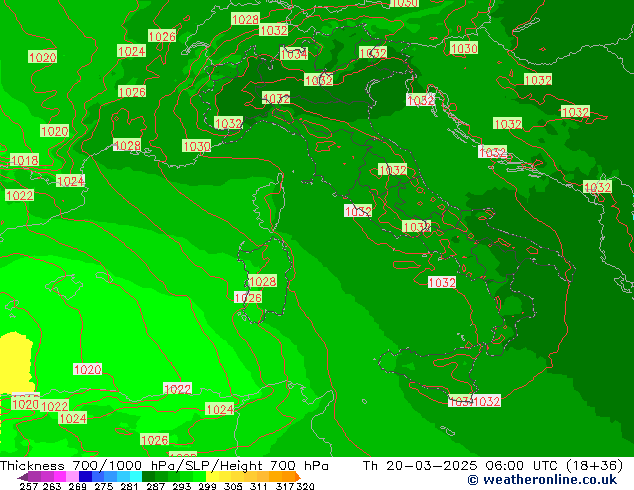
Task: Click the '1018' isobar label
Action: (24, 161)
